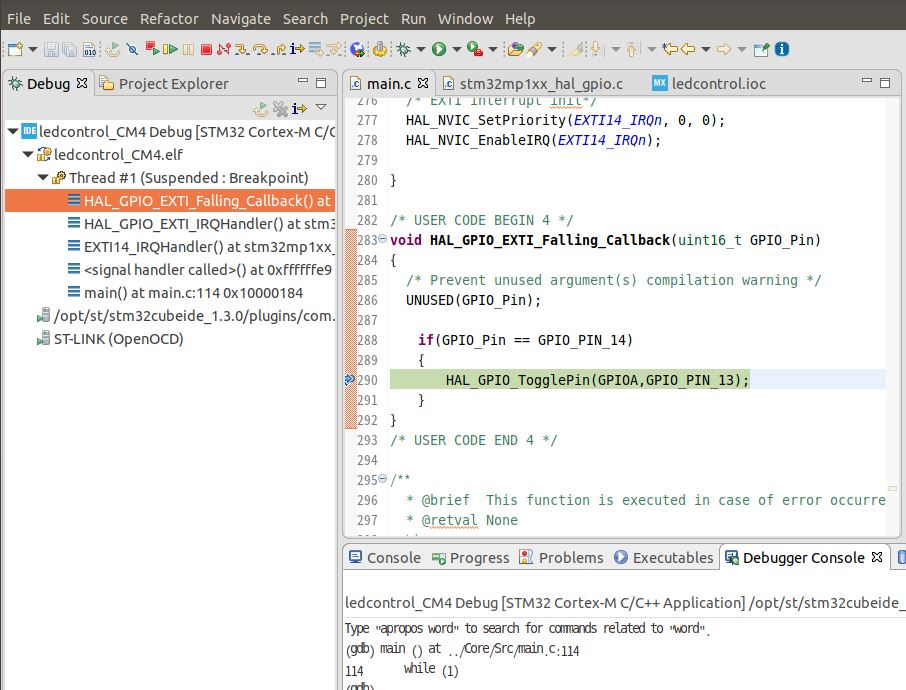The image size is (906, 690).
Task: Stop debugging with red Terminate icon
Action: 206,49
